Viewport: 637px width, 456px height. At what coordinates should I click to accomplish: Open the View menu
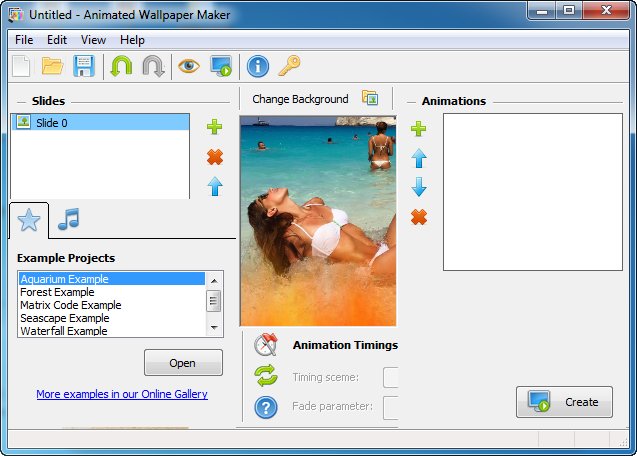tap(93, 40)
